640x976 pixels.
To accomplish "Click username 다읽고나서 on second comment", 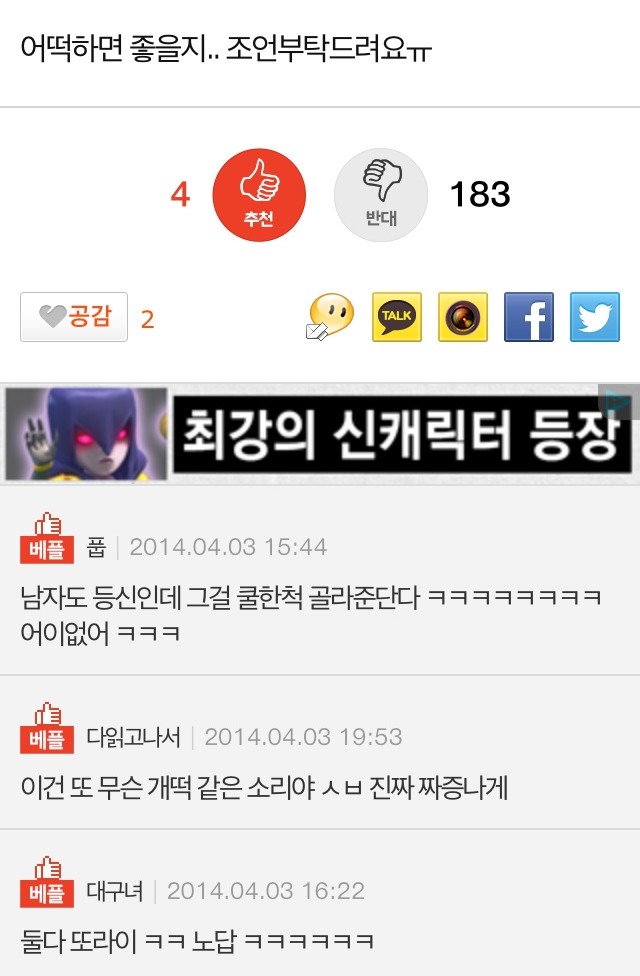I will pos(133,737).
